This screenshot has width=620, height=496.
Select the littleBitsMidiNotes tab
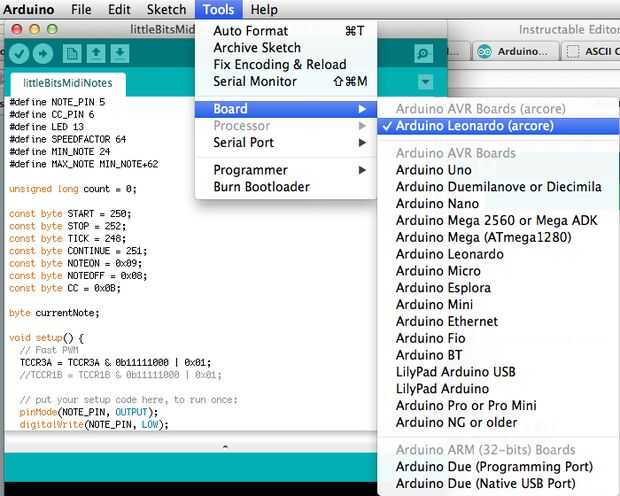pyautogui.click(x=68, y=83)
